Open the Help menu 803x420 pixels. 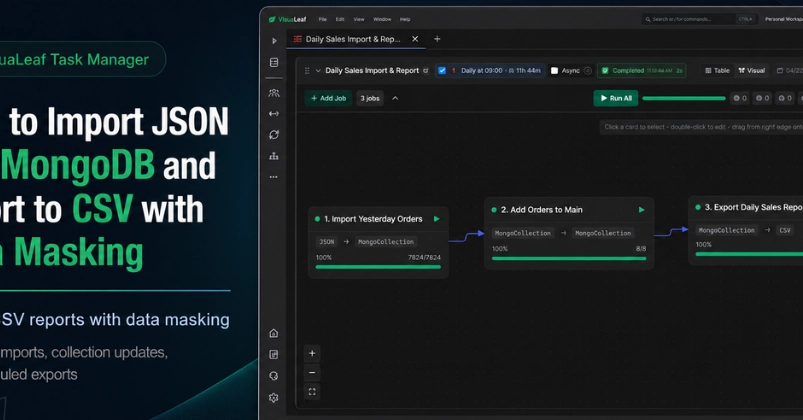[405, 19]
